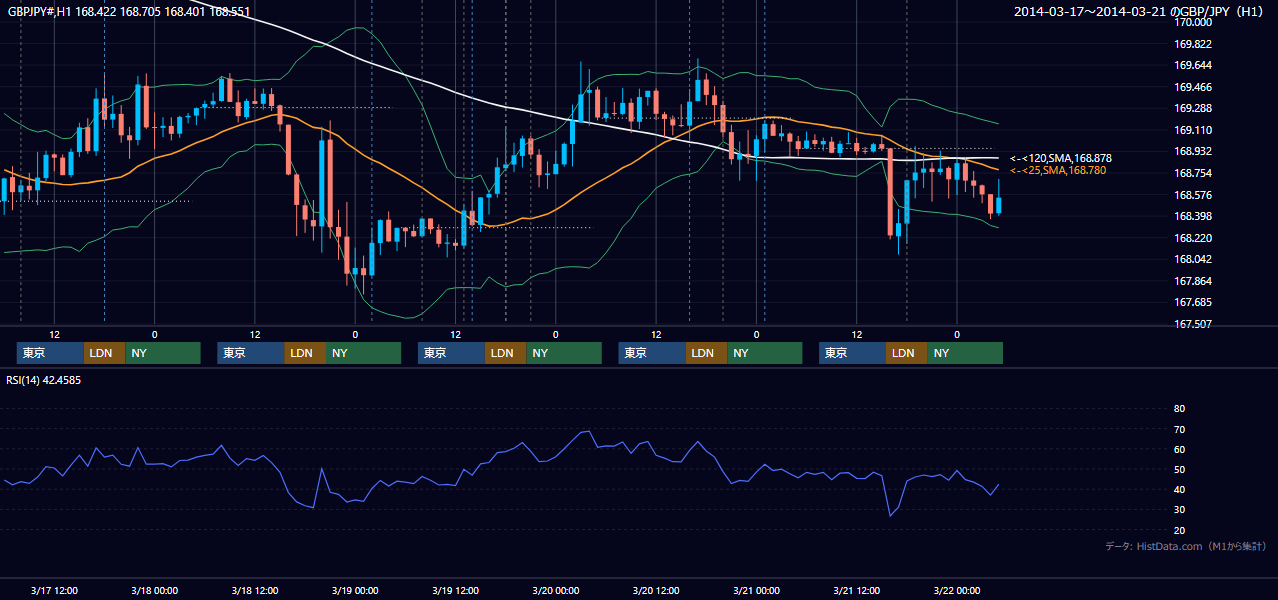Select the 東京 session block above 3/19 12:00
This screenshot has width=1278, height=600.
click(x=451, y=353)
